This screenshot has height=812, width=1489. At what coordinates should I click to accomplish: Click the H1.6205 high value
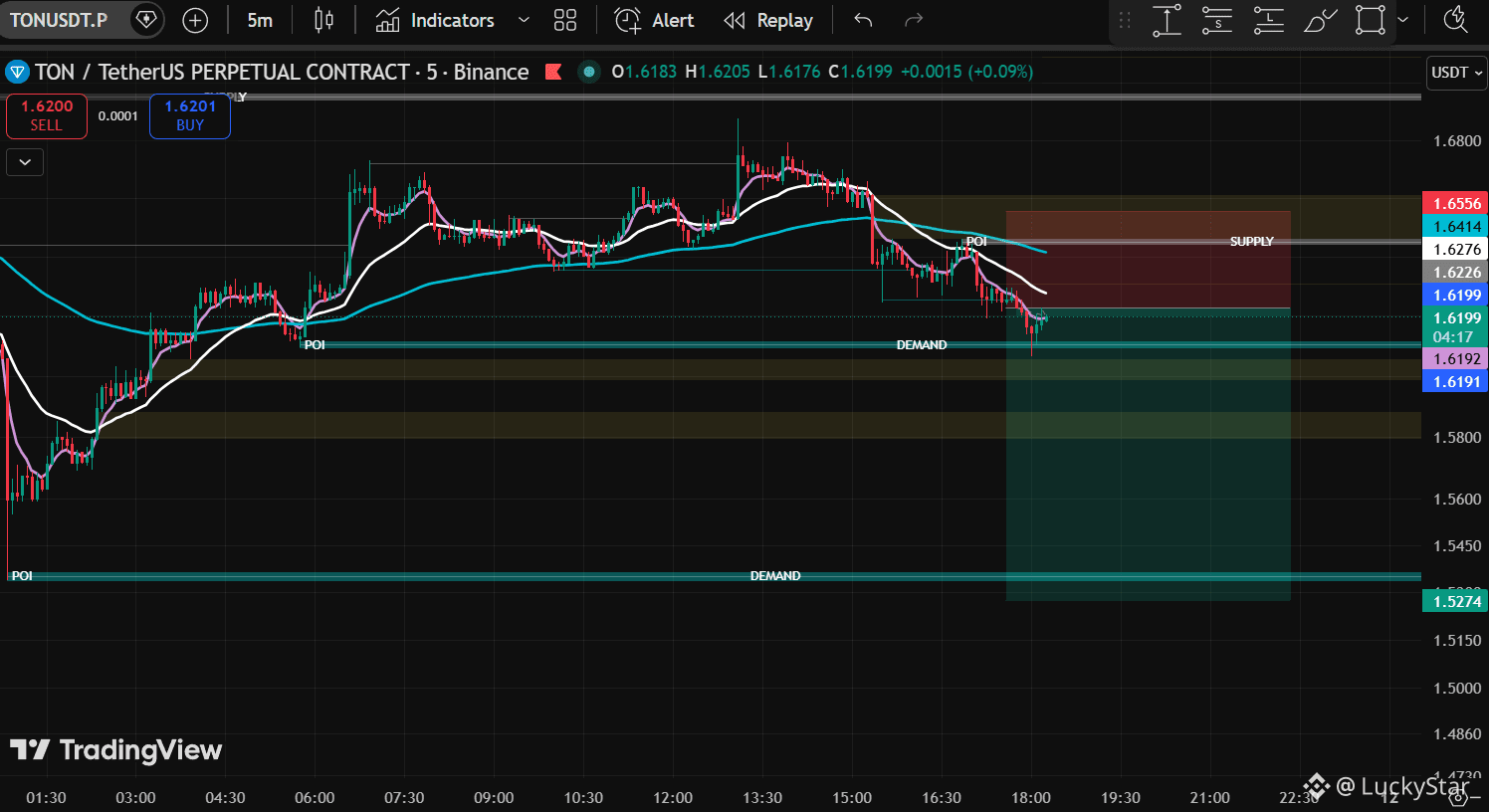pos(718,72)
